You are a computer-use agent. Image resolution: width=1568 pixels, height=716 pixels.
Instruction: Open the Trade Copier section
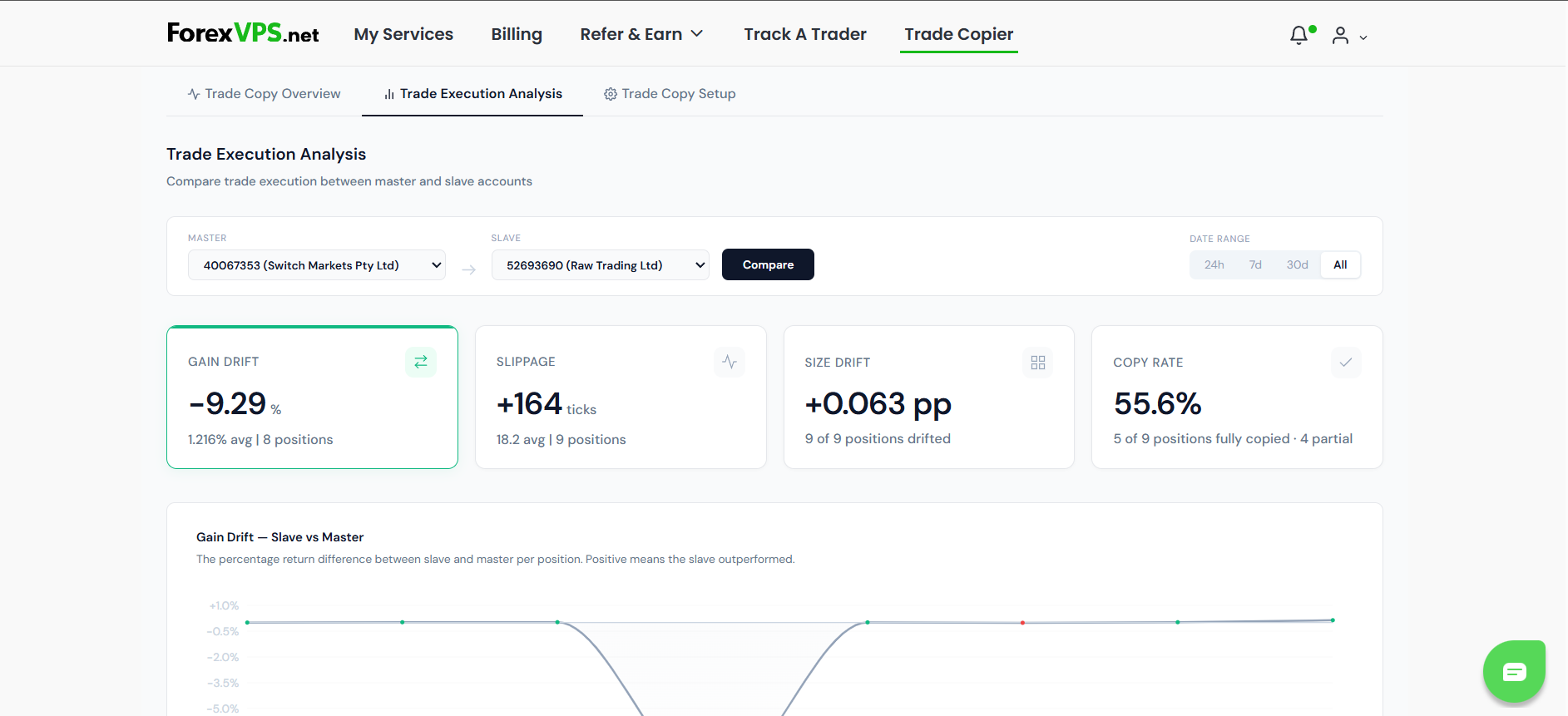[959, 34]
